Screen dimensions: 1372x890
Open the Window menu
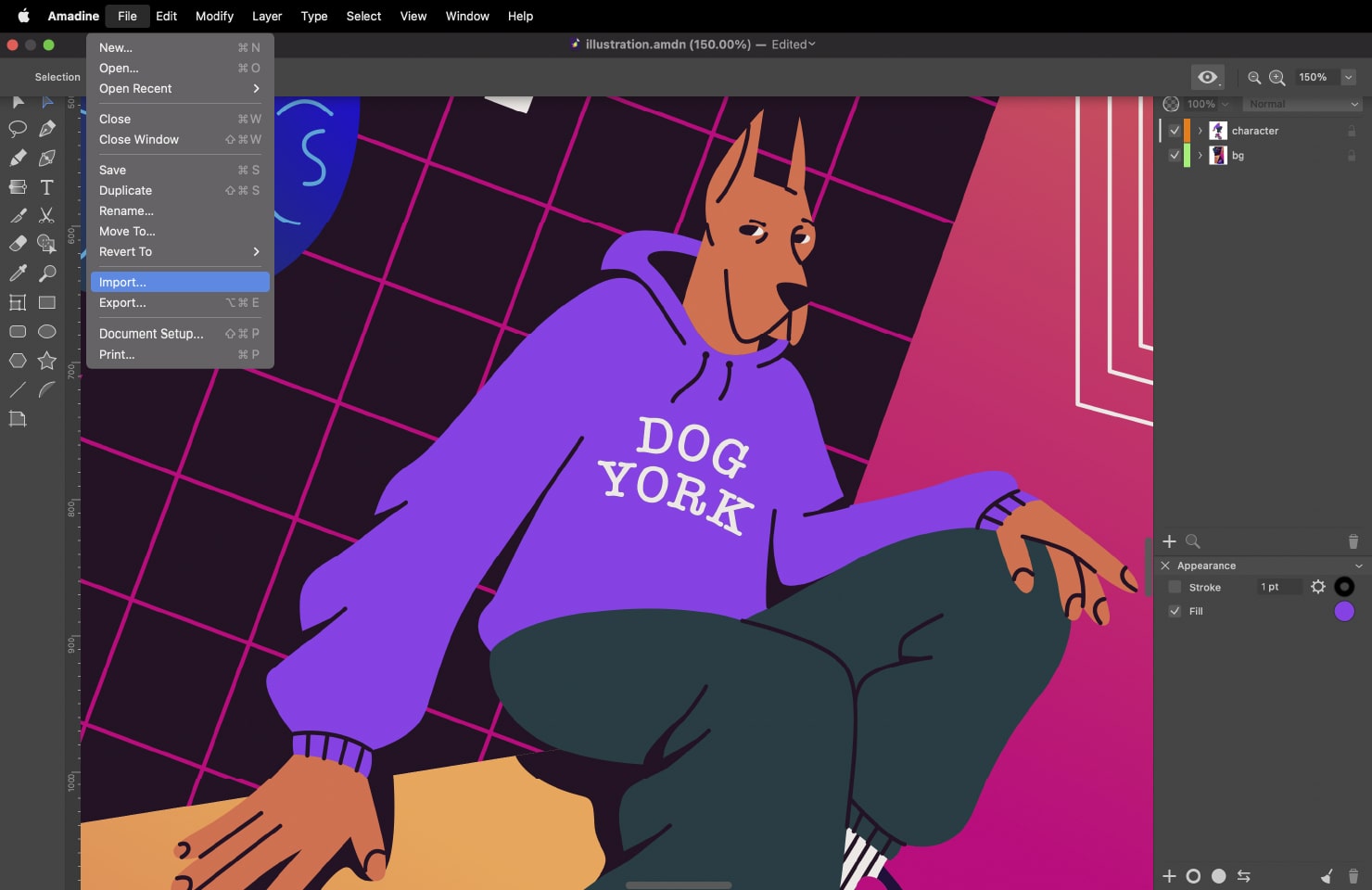[467, 16]
